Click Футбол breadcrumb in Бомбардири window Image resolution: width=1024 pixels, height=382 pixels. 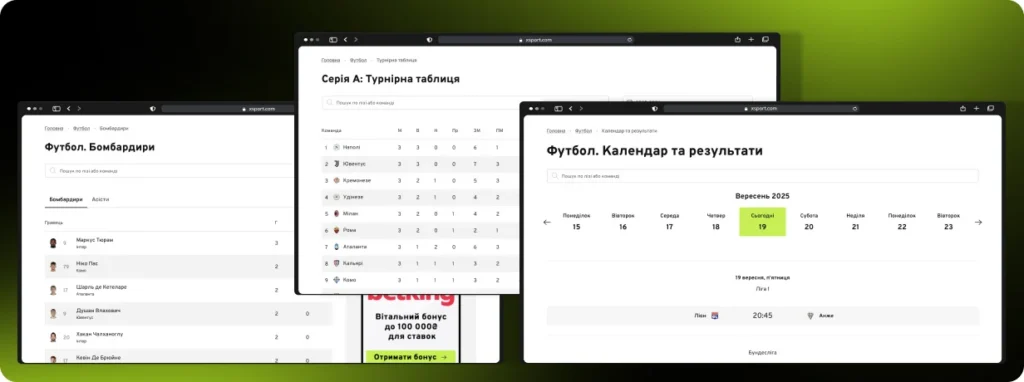[82, 129]
